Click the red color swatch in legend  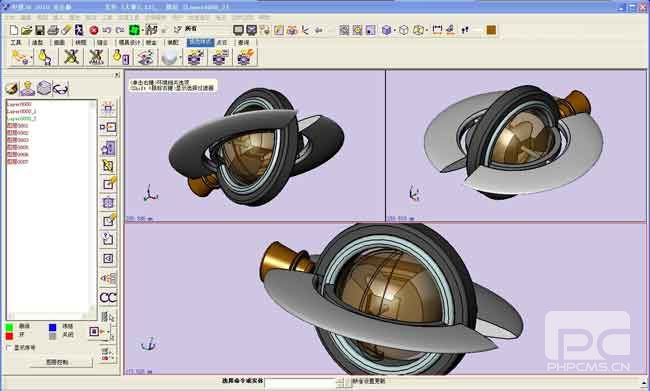[9, 335]
